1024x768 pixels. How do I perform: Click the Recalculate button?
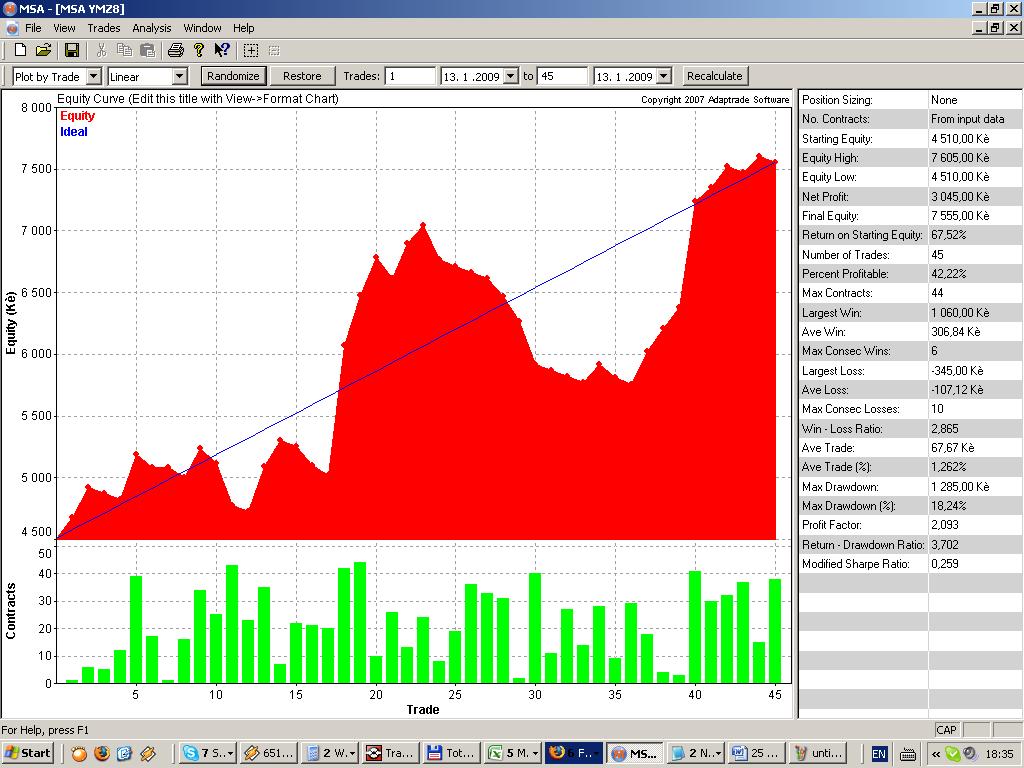click(x=714, y=76)
